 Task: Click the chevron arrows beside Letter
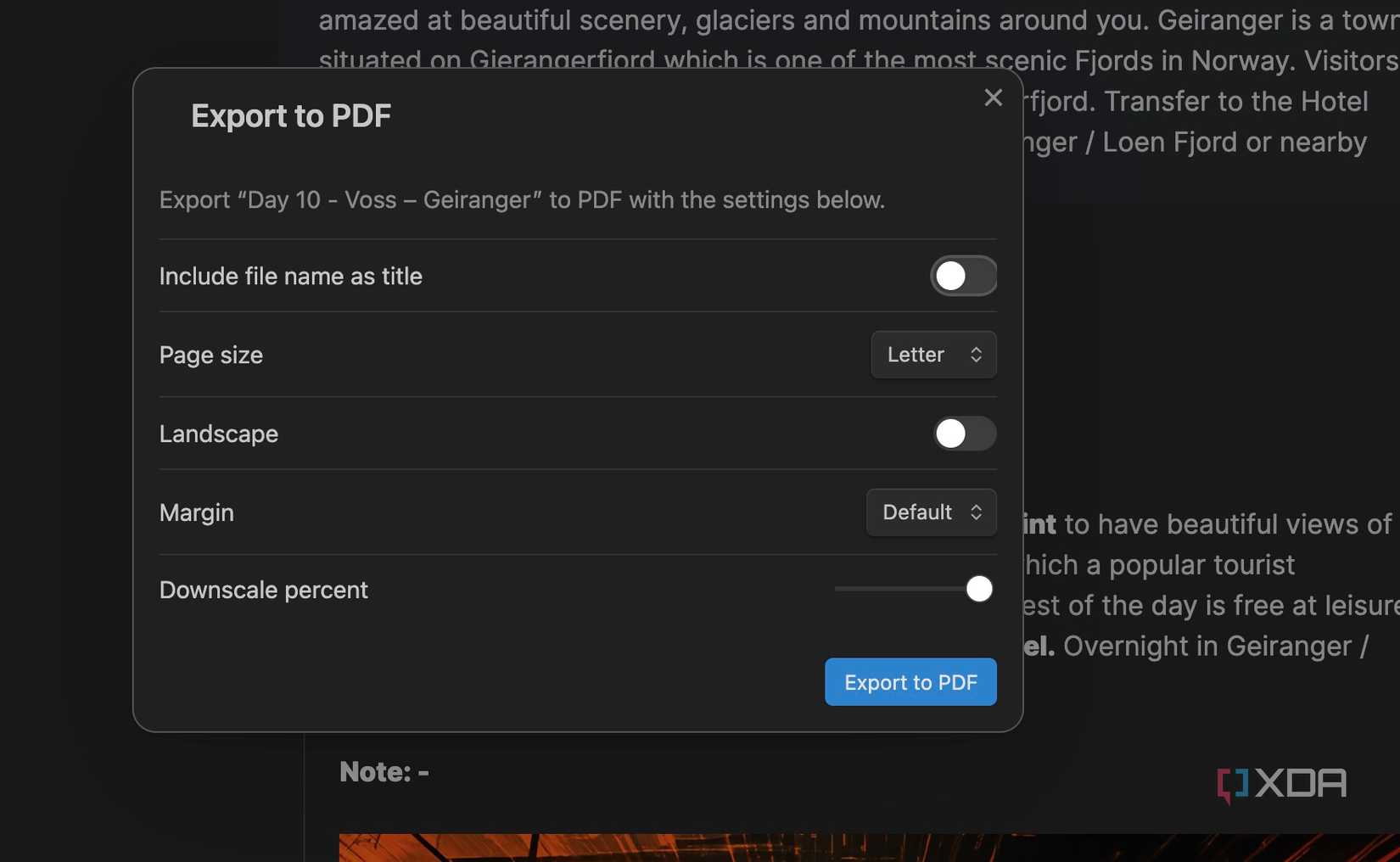pyautogui.click(x=976, y=355)
